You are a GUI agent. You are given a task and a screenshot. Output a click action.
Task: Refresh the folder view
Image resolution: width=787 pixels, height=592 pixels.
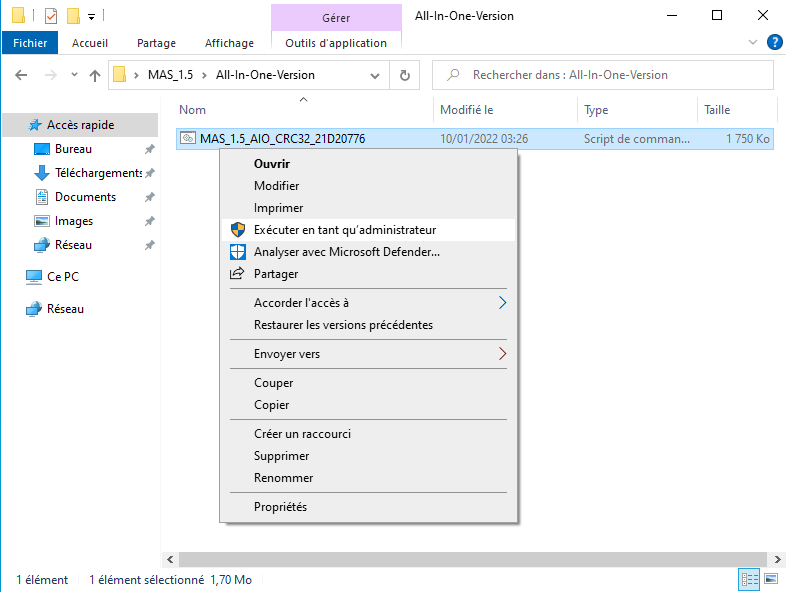click(405, 75)
